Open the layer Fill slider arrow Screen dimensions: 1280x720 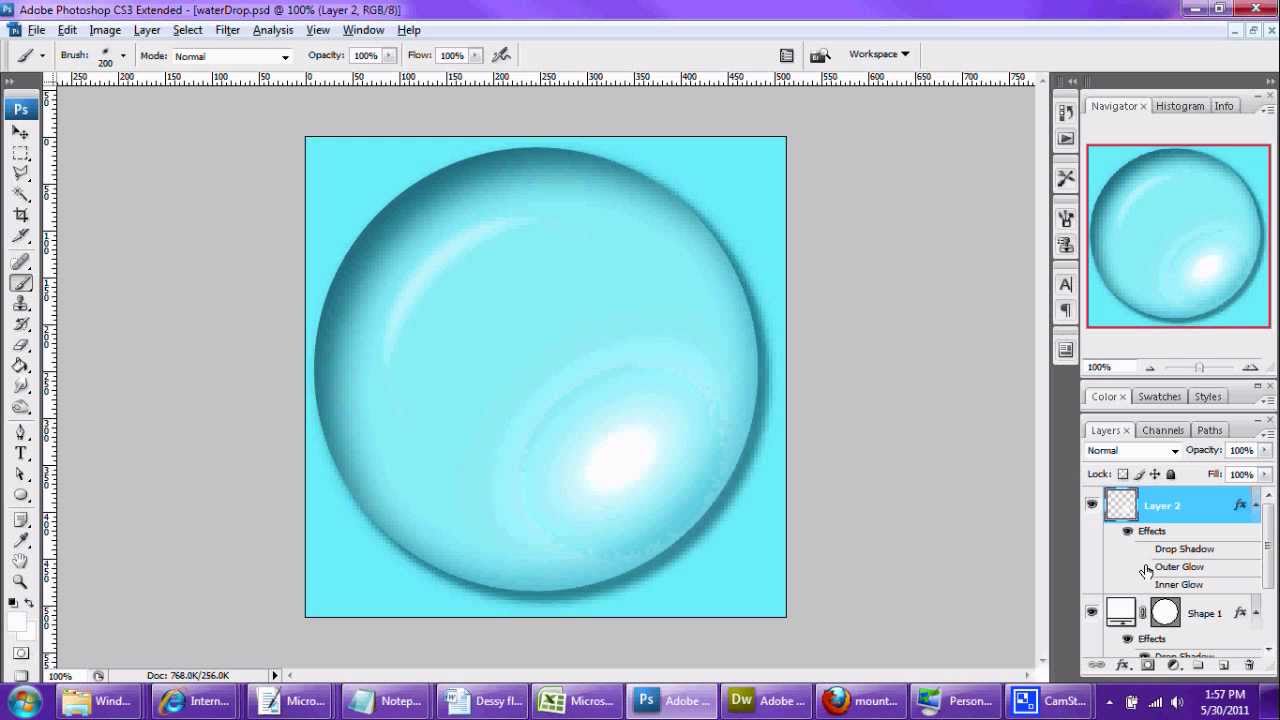[x=1265, y=474]
